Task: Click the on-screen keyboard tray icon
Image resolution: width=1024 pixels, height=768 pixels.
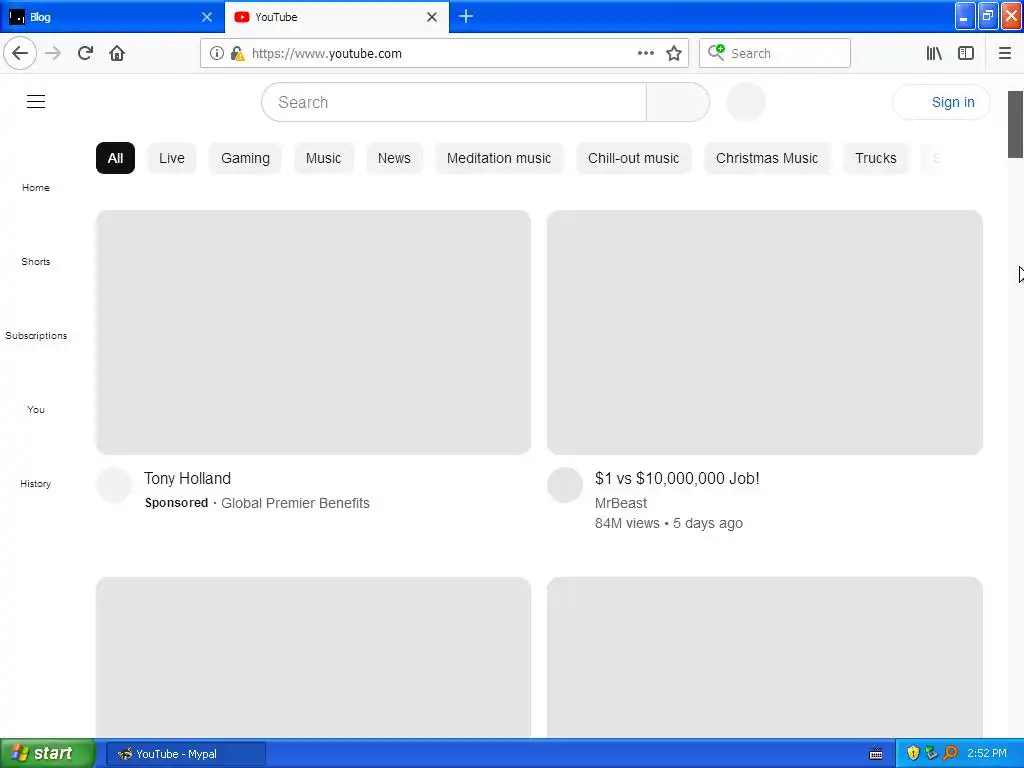Action: click(x=876, y=754)
